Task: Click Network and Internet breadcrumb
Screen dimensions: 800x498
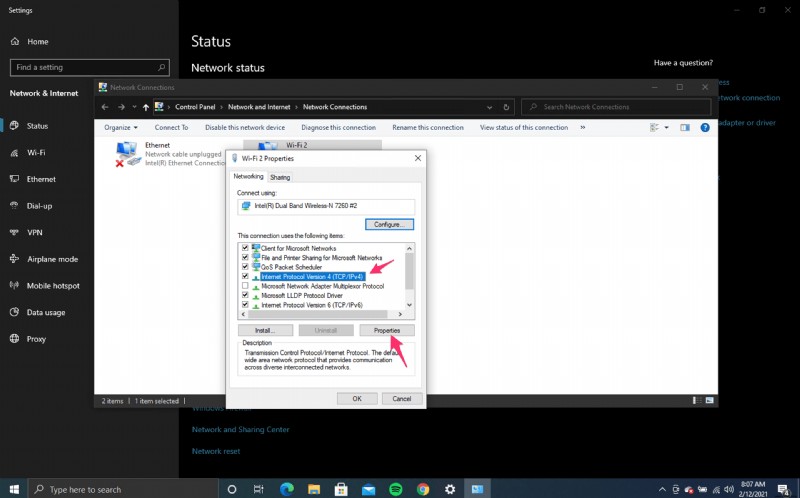Action: (259, 107)
